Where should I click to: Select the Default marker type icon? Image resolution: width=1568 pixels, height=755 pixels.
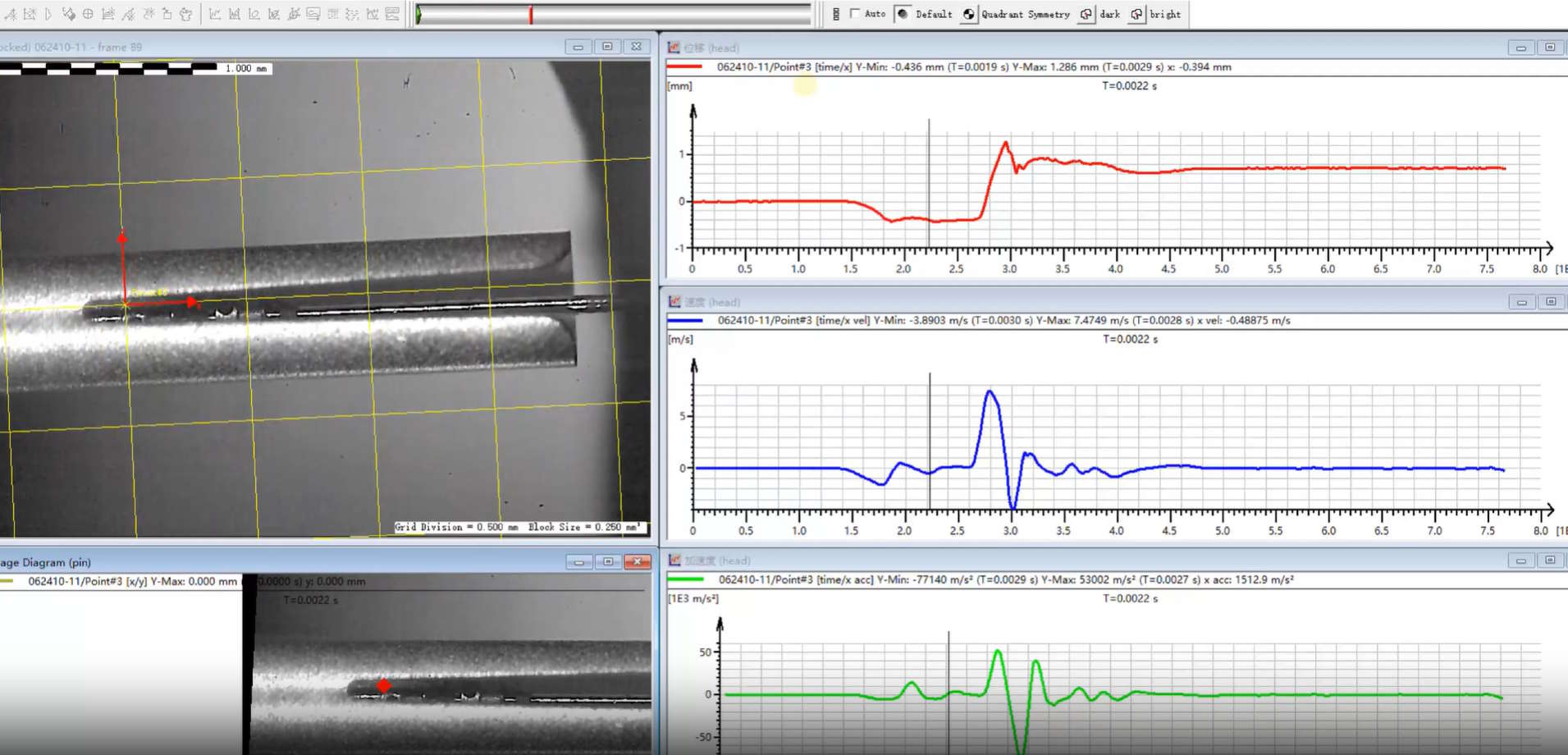click(903, 14)
